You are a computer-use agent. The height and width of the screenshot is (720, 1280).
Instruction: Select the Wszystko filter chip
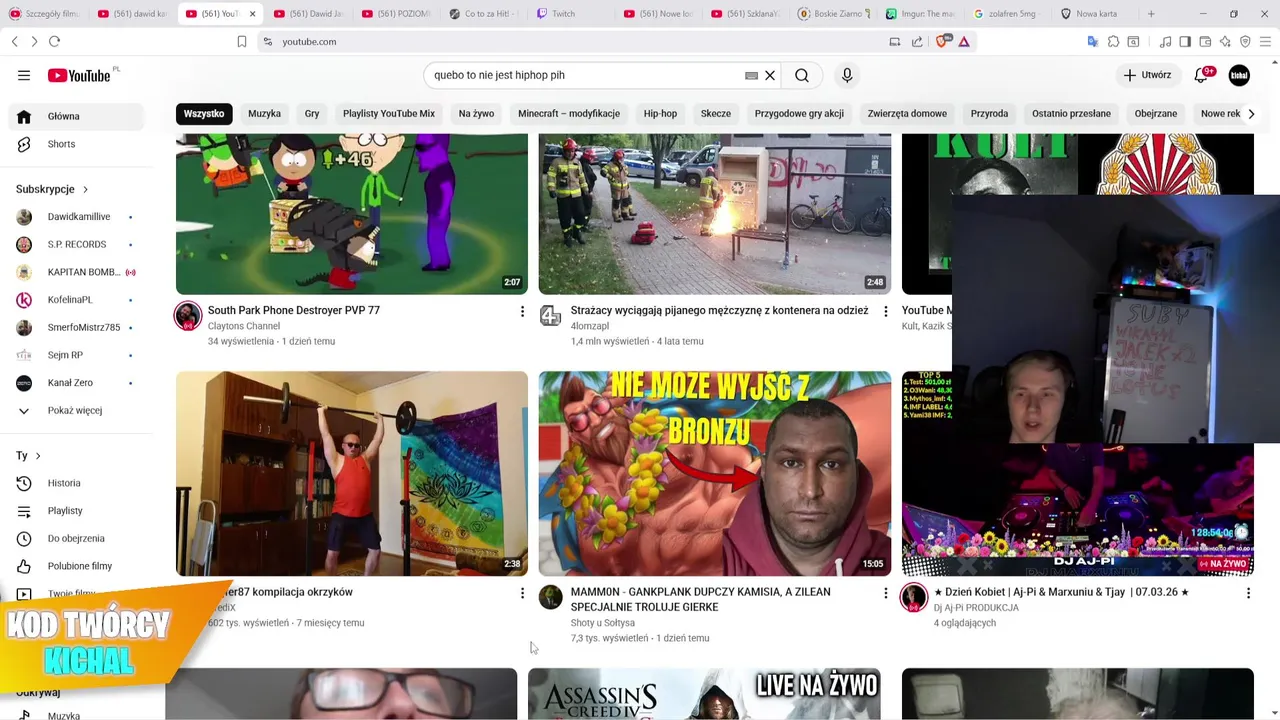click(204, 114)
